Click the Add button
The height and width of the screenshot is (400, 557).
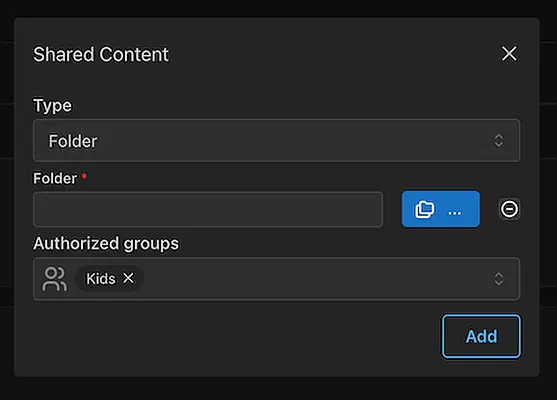click(x=481, y=336)
